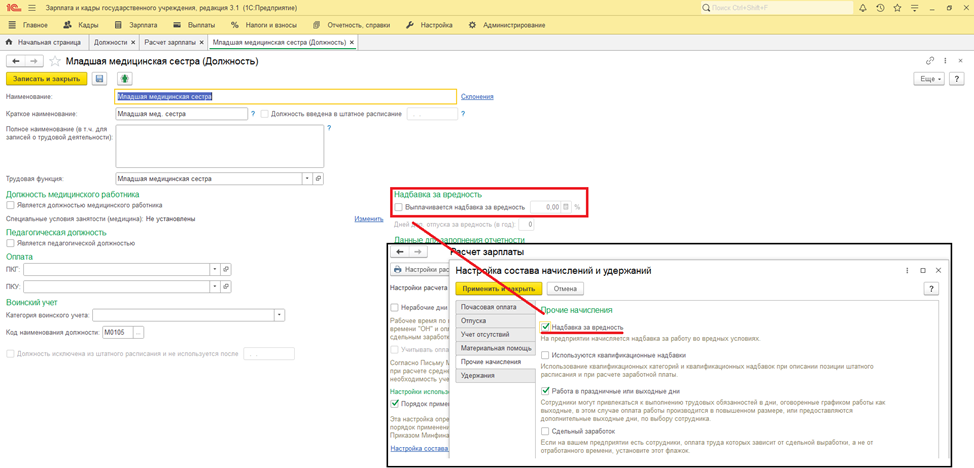Show help hint next to Краткое наименование
This screenshot has width=974, height=468.
coord(253,114)
